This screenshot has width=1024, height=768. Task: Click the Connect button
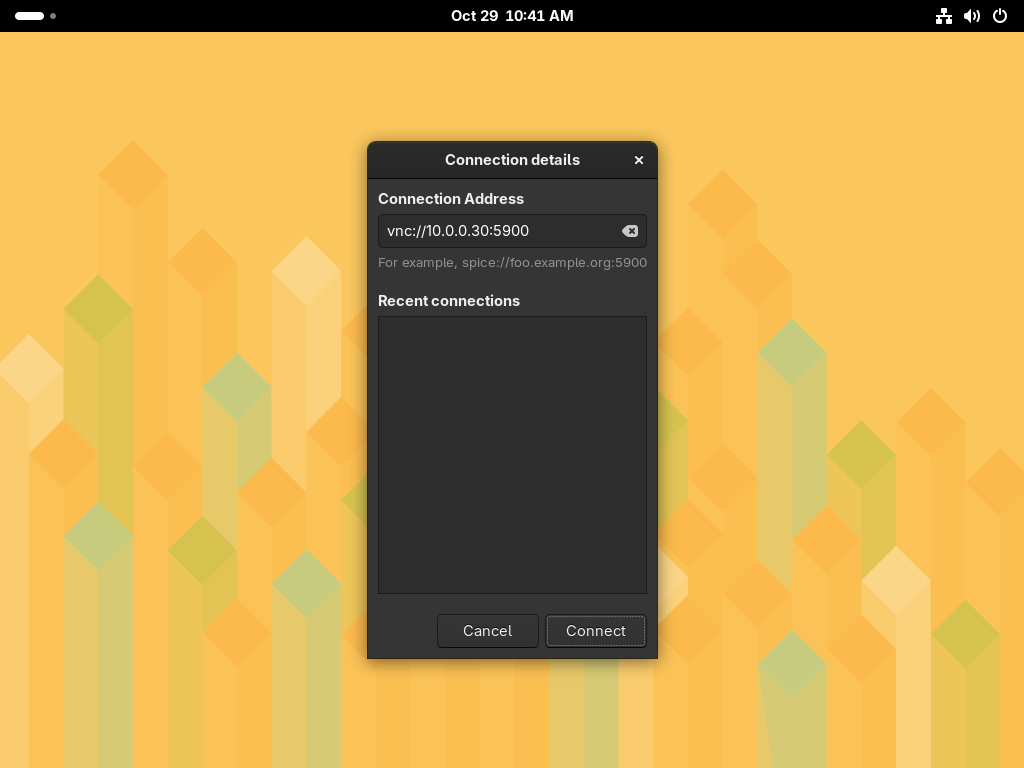(x=596, y=631)
